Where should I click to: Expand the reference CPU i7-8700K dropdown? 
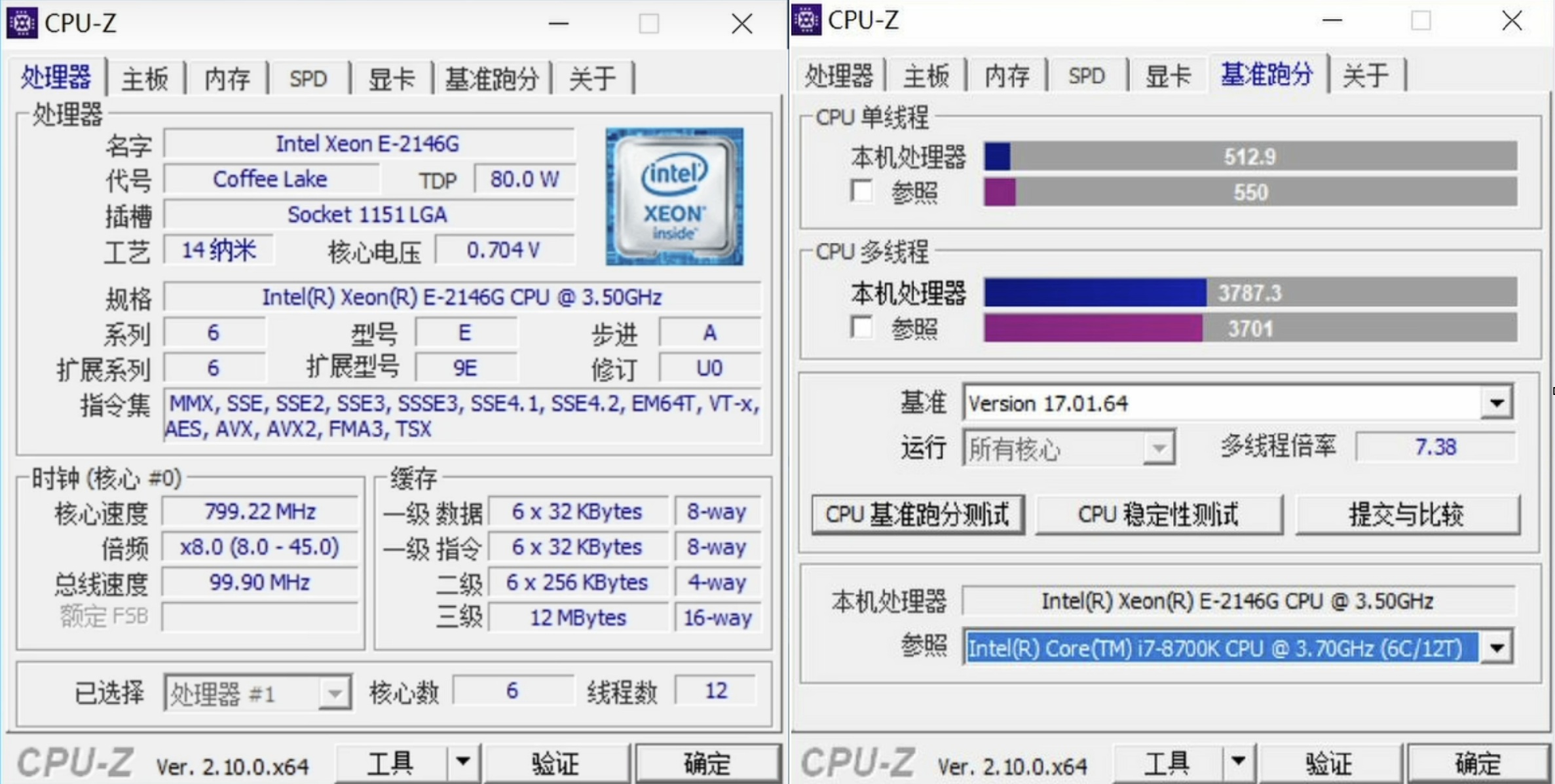(1496, 648)
